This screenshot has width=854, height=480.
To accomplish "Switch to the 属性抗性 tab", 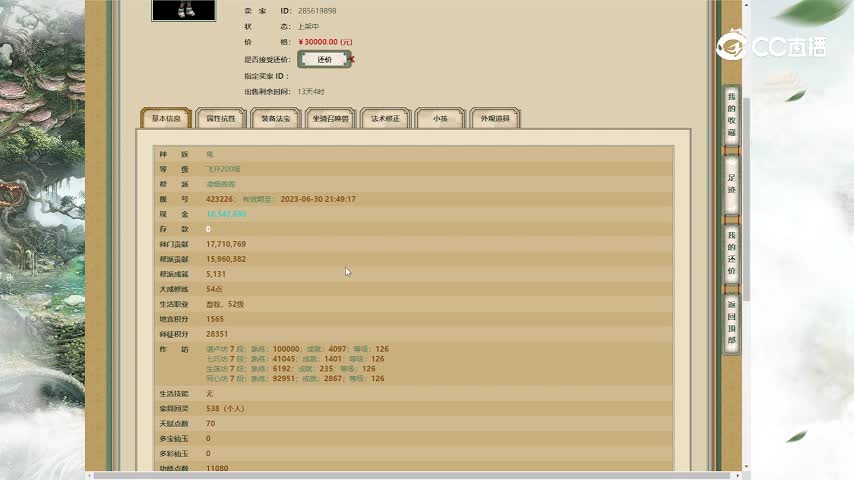I will pos(220,118).
